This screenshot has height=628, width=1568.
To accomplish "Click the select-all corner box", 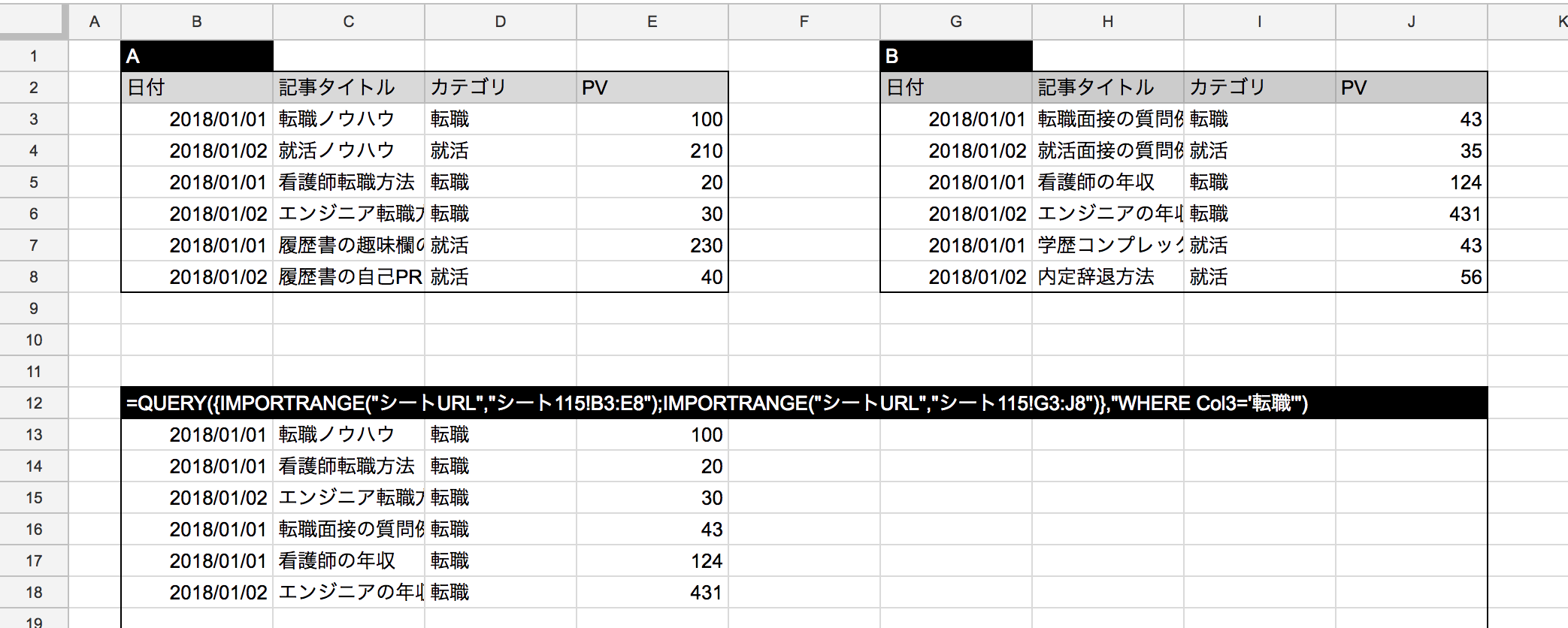I will (34, 20).
